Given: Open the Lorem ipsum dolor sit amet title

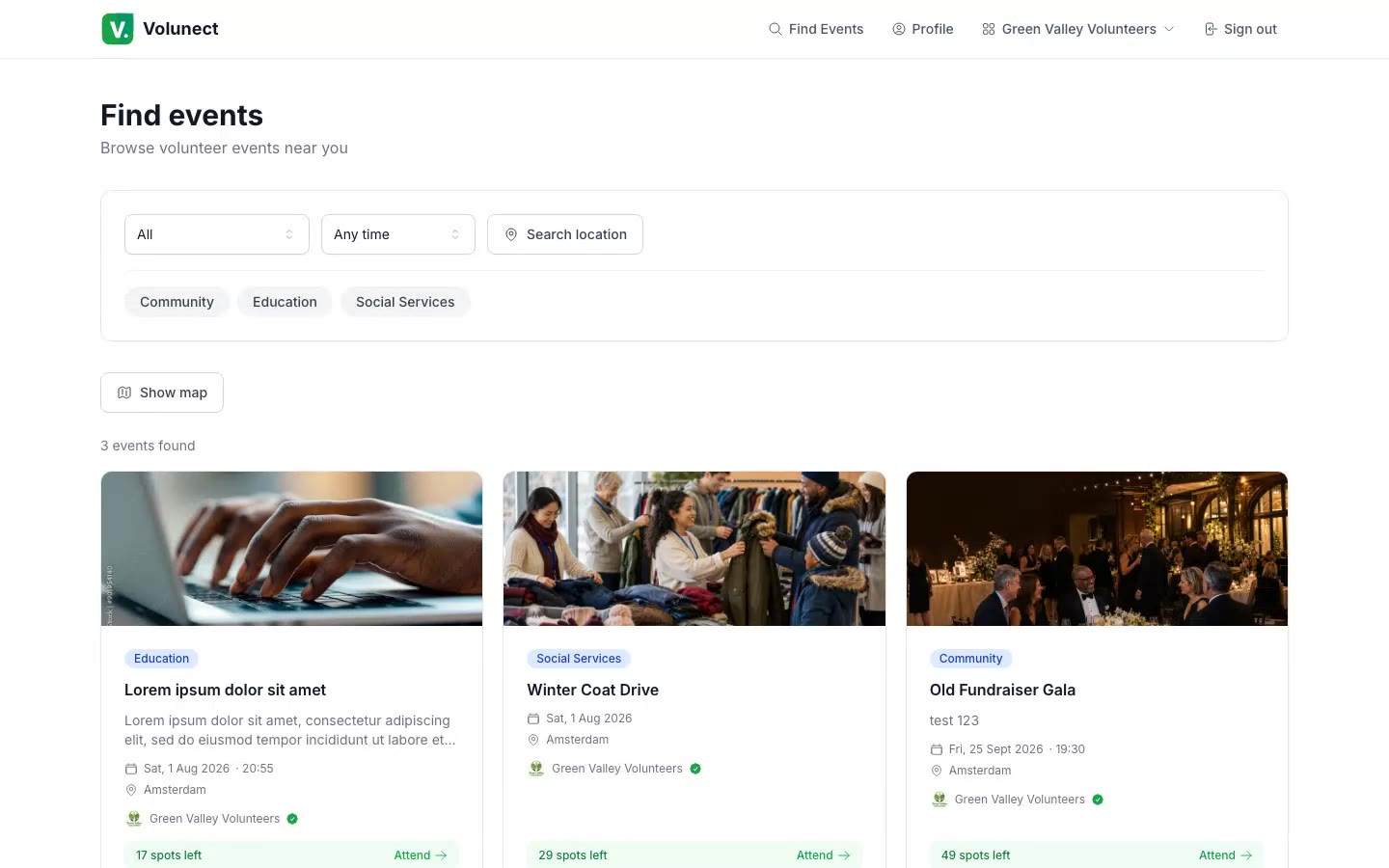Looking at the screenshot, I should click(x=225, y=690).
